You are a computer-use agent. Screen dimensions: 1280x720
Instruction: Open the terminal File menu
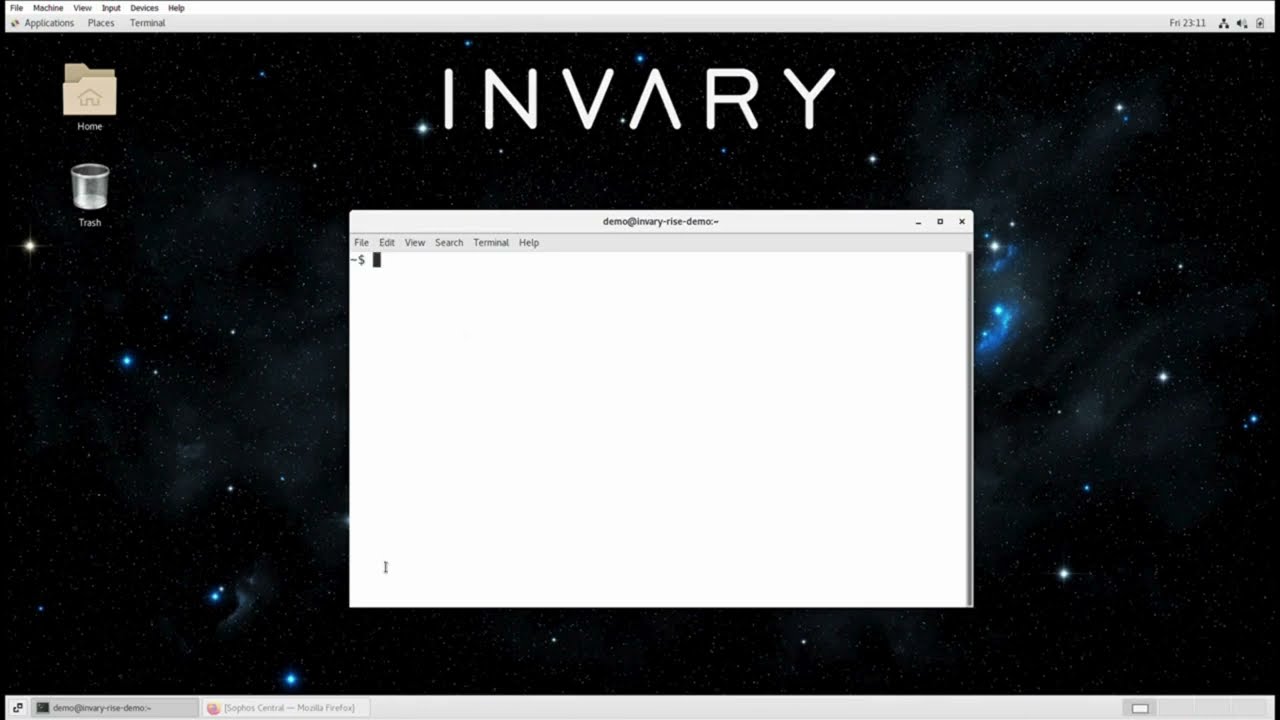[x=361, y=243]
